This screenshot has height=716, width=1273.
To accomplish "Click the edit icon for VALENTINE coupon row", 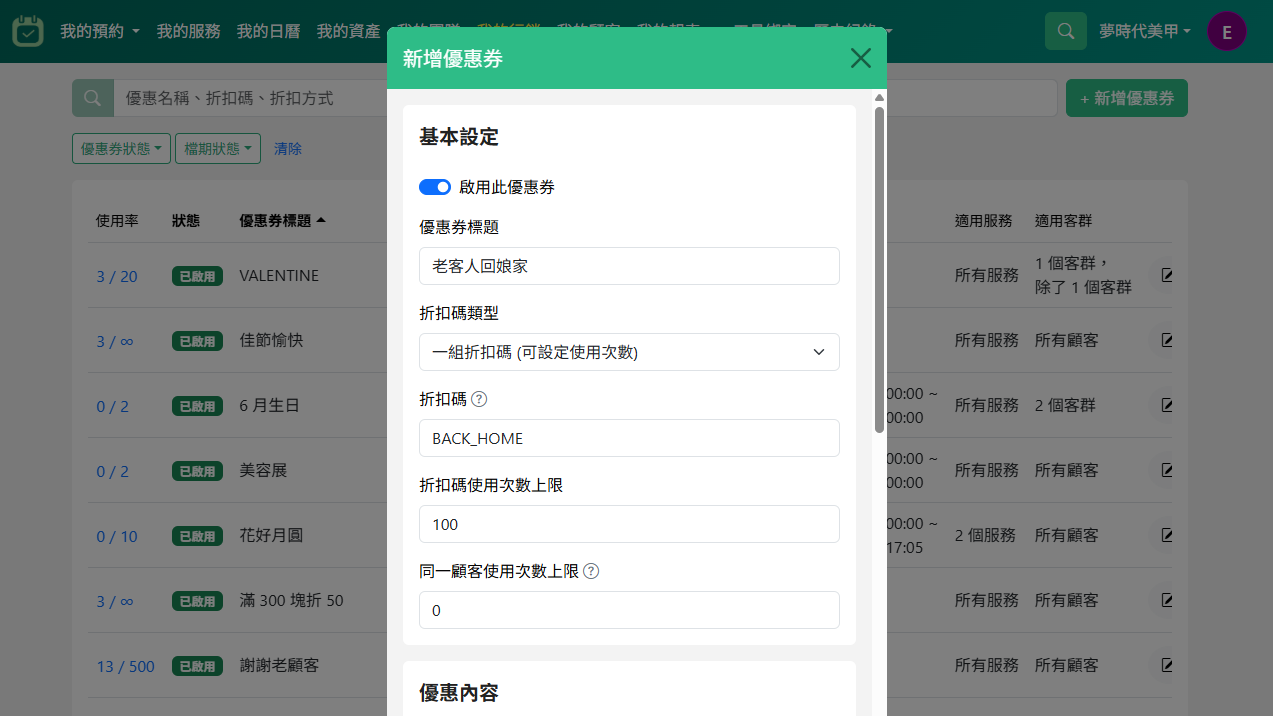I will click(1166, 275).
